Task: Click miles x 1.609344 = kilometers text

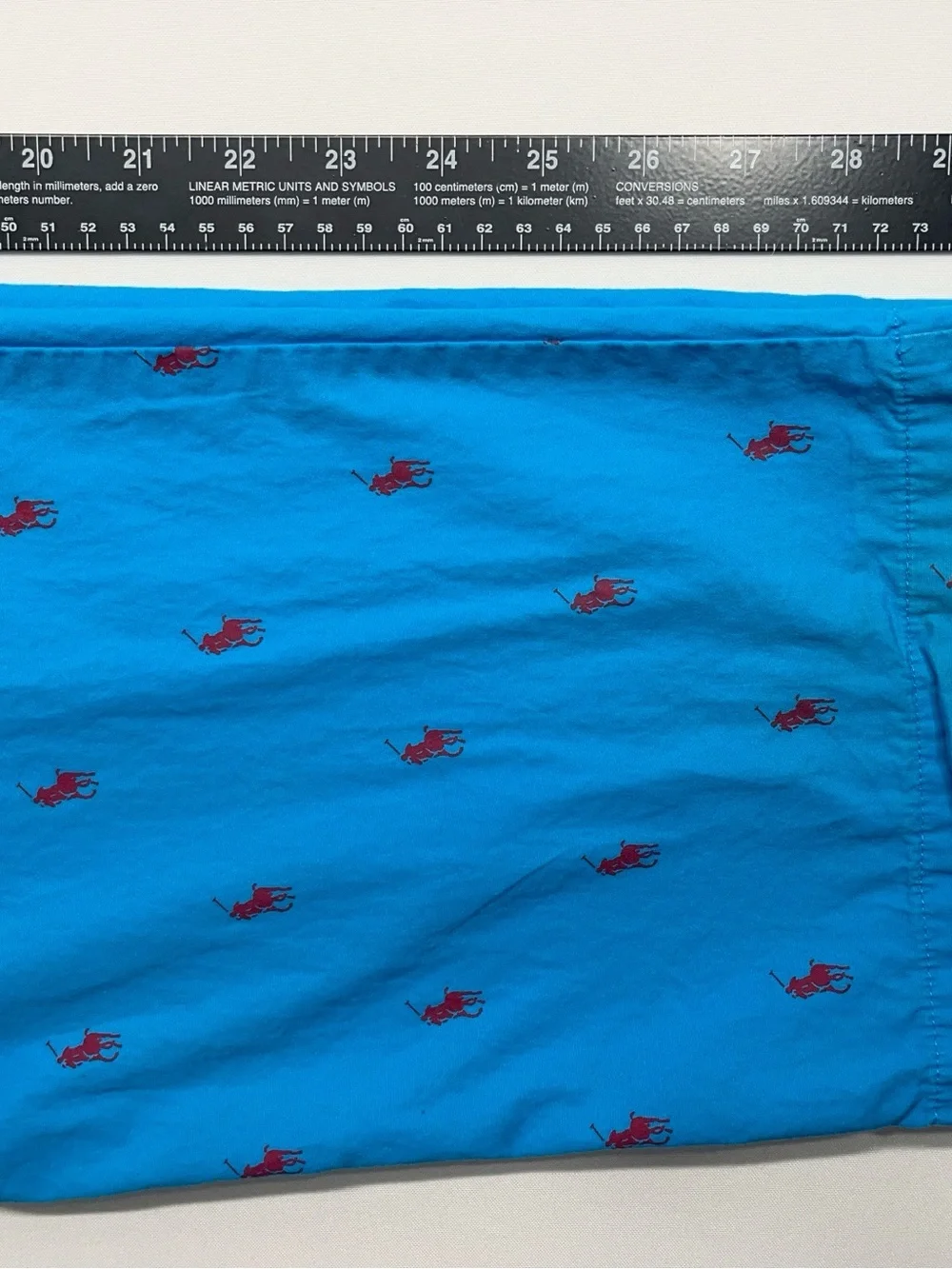Action: 838,201
